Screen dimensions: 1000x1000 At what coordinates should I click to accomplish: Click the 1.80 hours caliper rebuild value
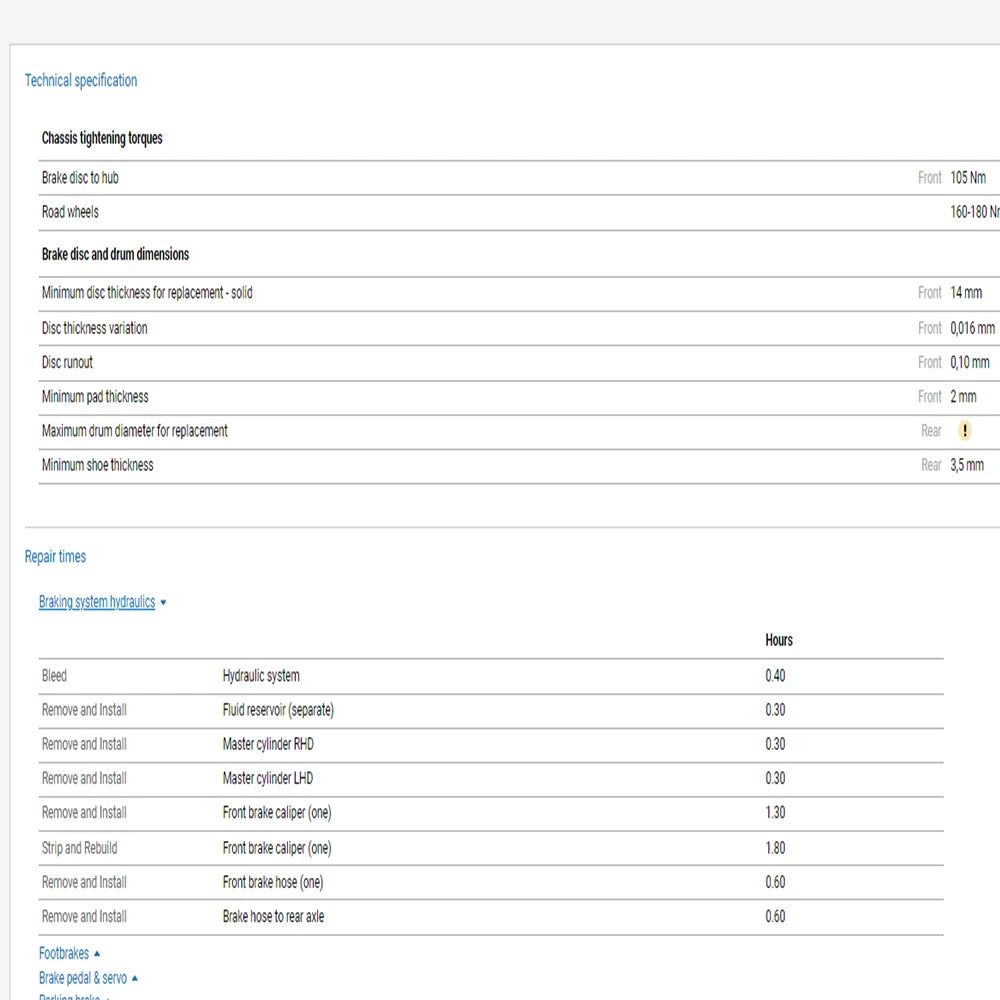pos(775,848)
